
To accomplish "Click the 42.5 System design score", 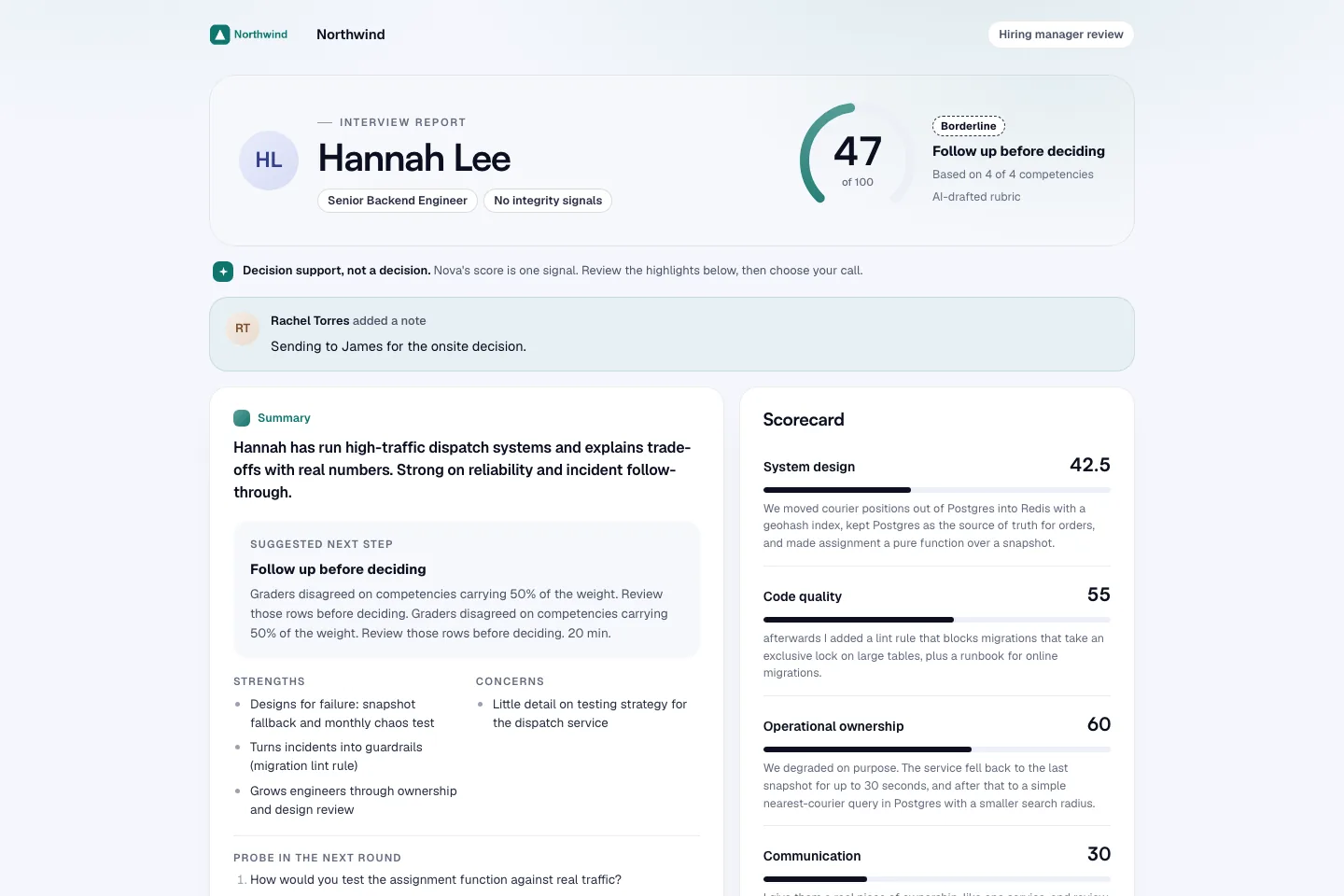I will (1090, 465).
